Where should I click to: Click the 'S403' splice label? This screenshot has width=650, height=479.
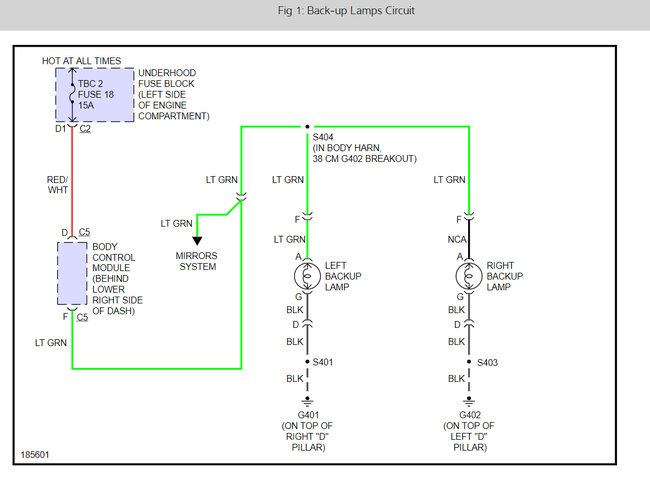488,363
